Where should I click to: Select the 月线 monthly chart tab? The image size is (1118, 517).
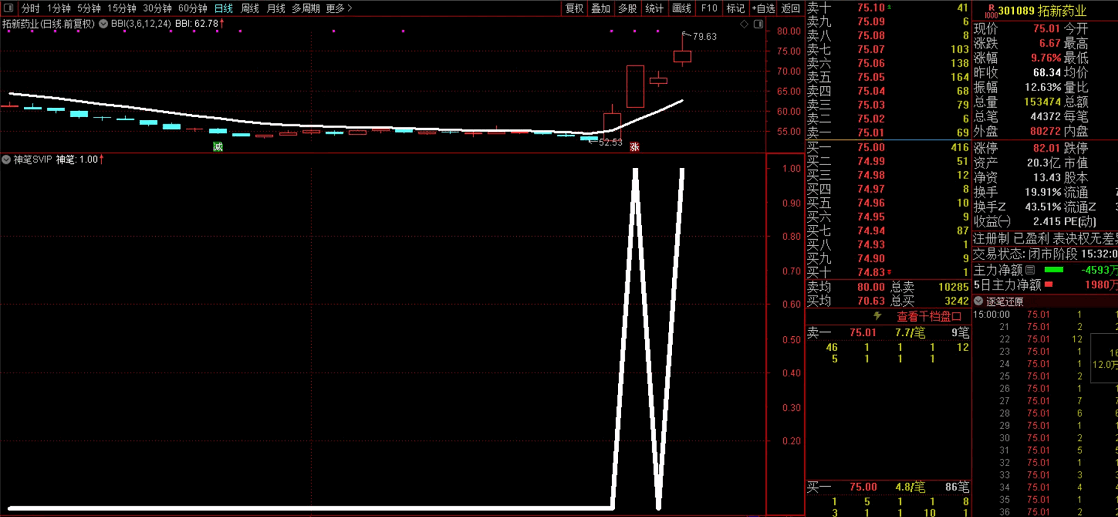(x=275, y=9)
